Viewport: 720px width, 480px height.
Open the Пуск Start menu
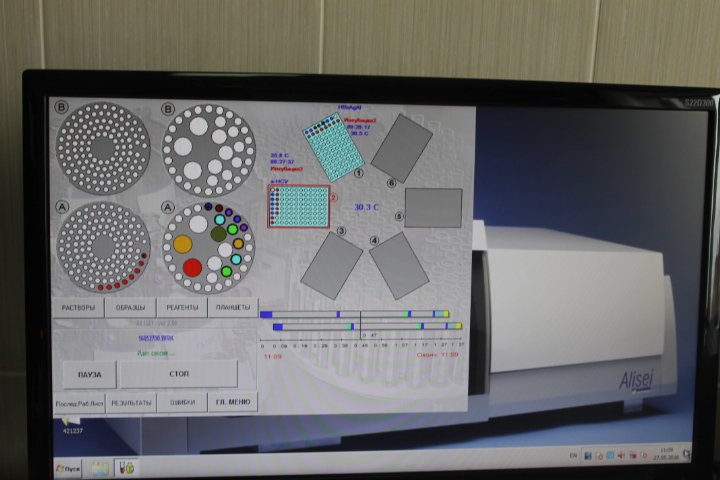(x=68, y=469)
